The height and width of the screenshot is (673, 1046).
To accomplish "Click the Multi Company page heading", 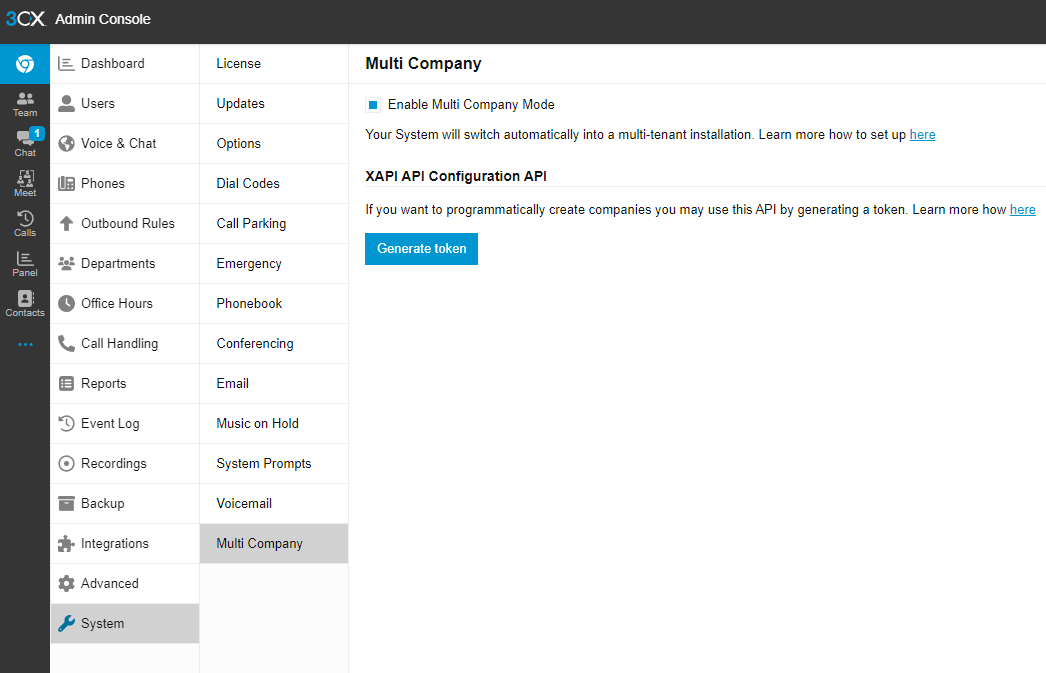I will tap(423, 63).
